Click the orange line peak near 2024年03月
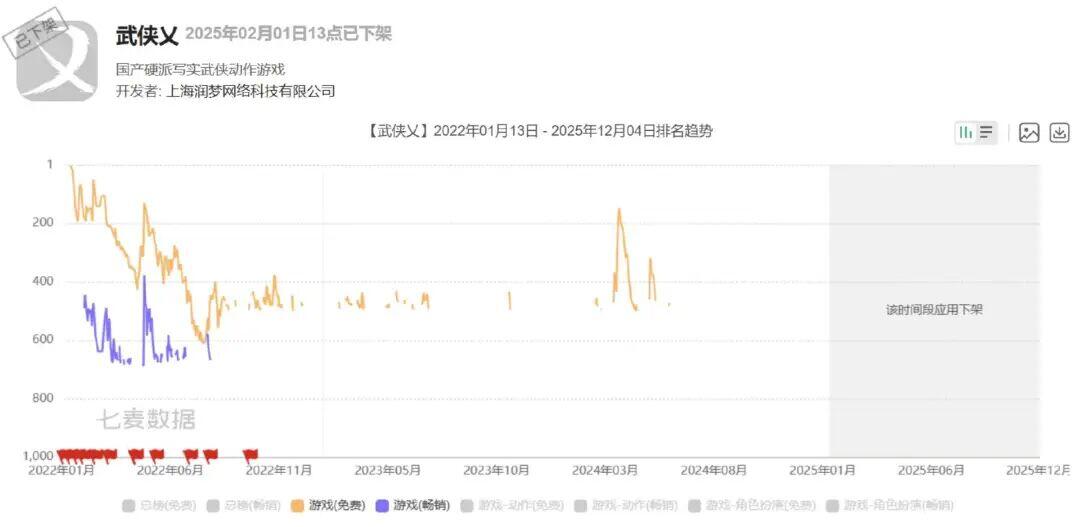The width and height of the screenshot is (1080, 527). 619,210
